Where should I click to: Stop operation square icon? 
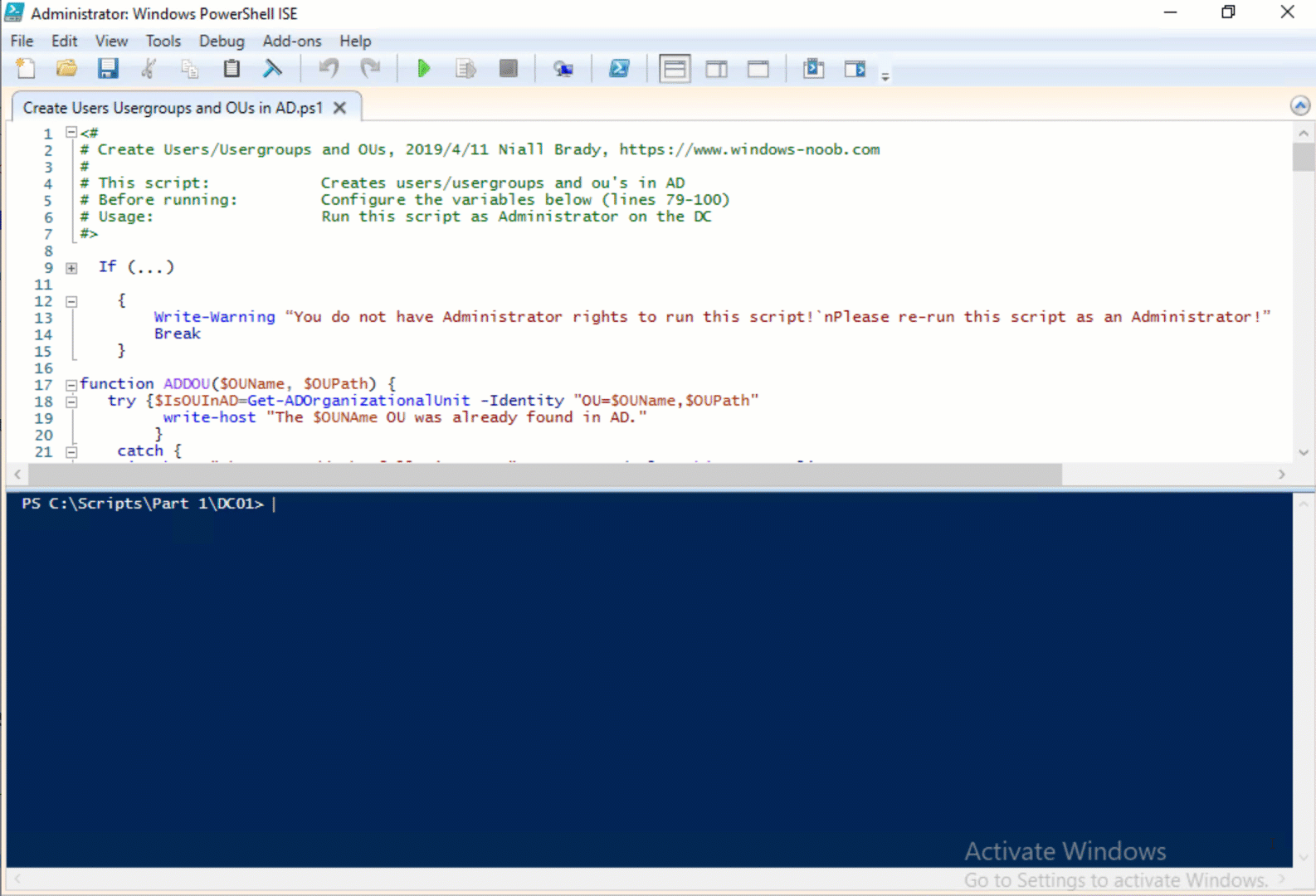coord(509,69)
